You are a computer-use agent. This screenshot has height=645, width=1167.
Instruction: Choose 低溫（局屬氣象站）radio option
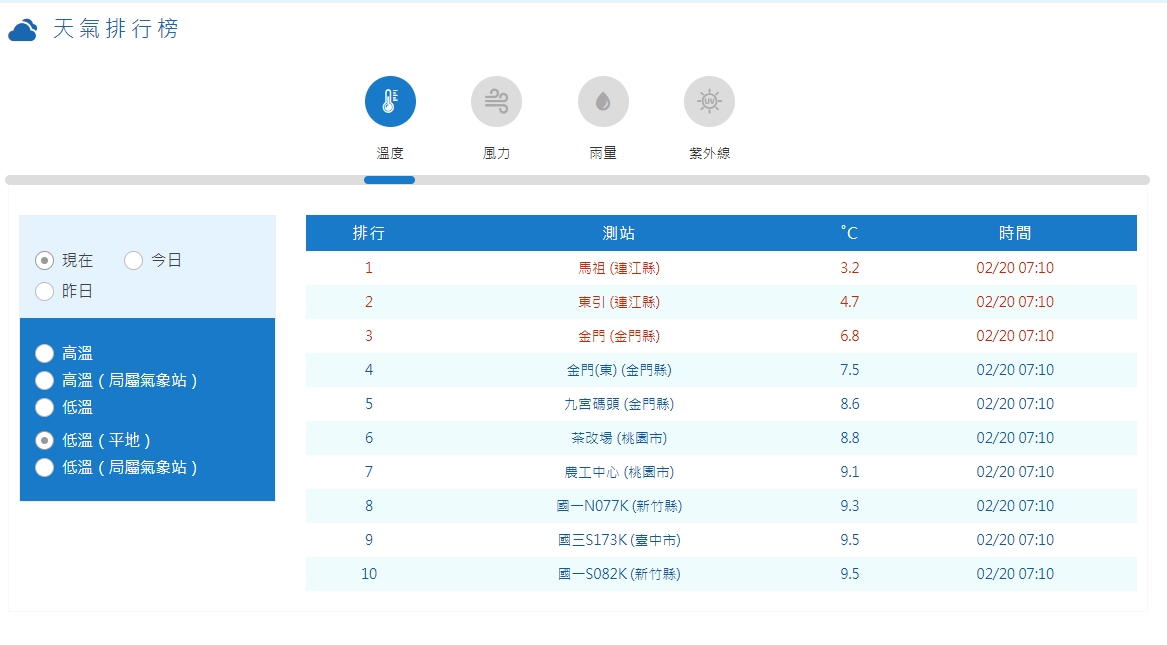click(45, 467)
